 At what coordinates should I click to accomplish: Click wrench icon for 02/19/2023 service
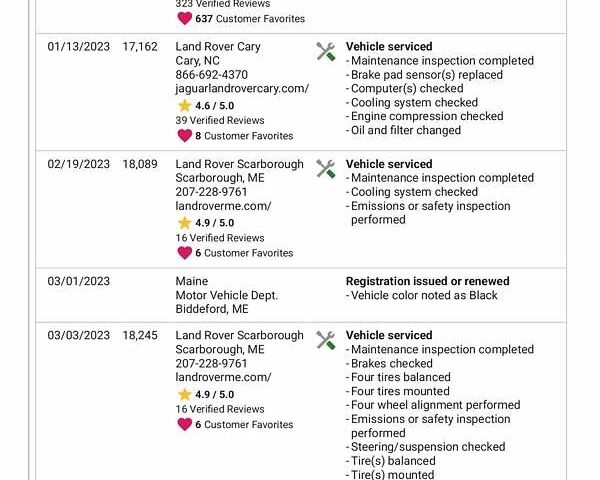pos(325,169)
